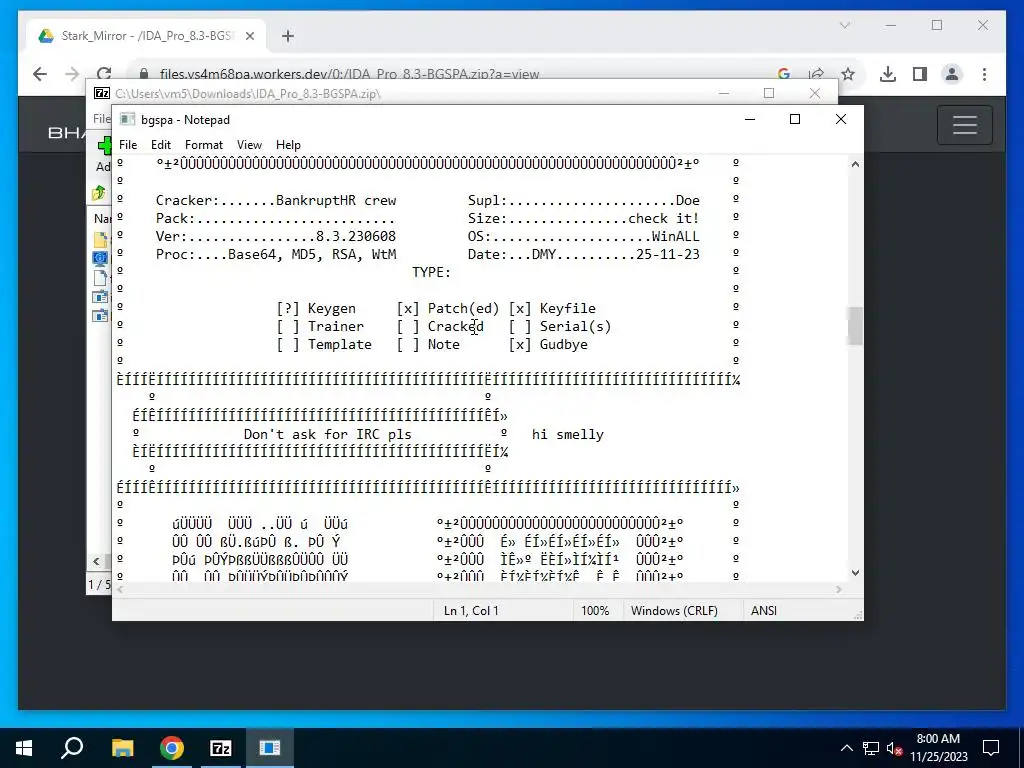
Task: Select the Stark_Mirror browser tab
Action: coord(145,36)
